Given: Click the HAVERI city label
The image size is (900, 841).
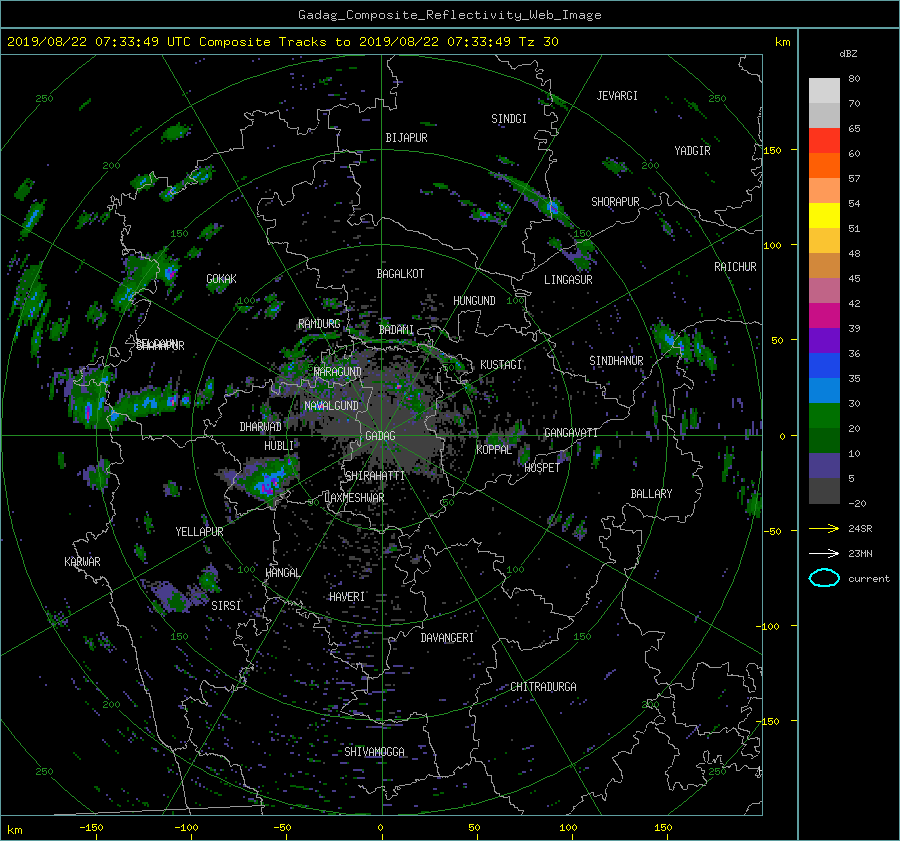Looking at the screenshot, I should (347, 598).
